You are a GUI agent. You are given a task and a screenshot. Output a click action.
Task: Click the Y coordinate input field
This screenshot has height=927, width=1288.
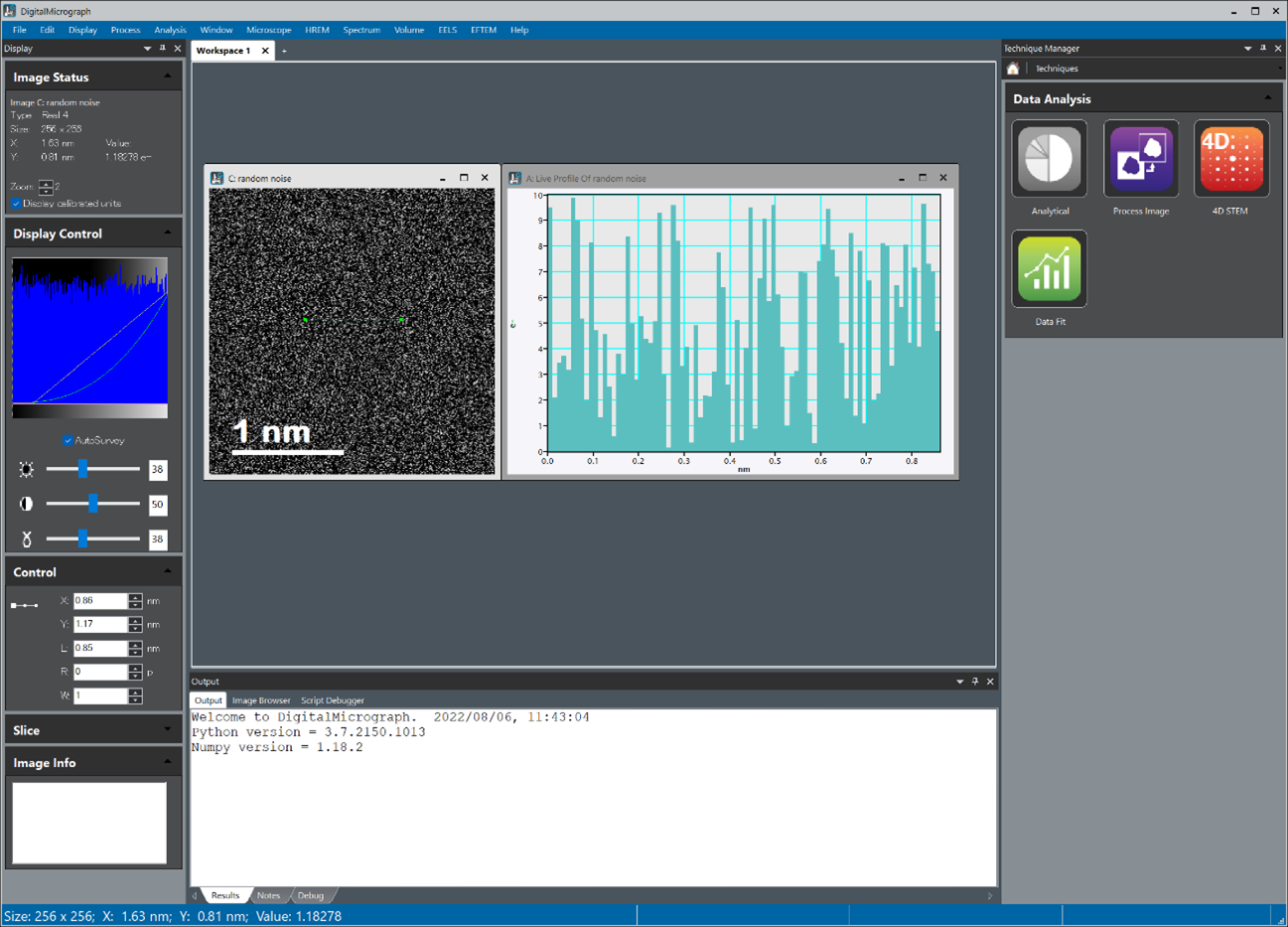(x=100, y=624)
